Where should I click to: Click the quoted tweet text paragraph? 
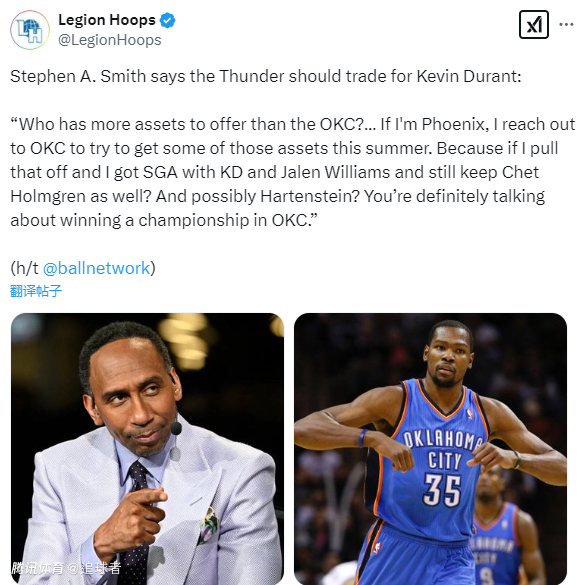[x=293, y=172]
